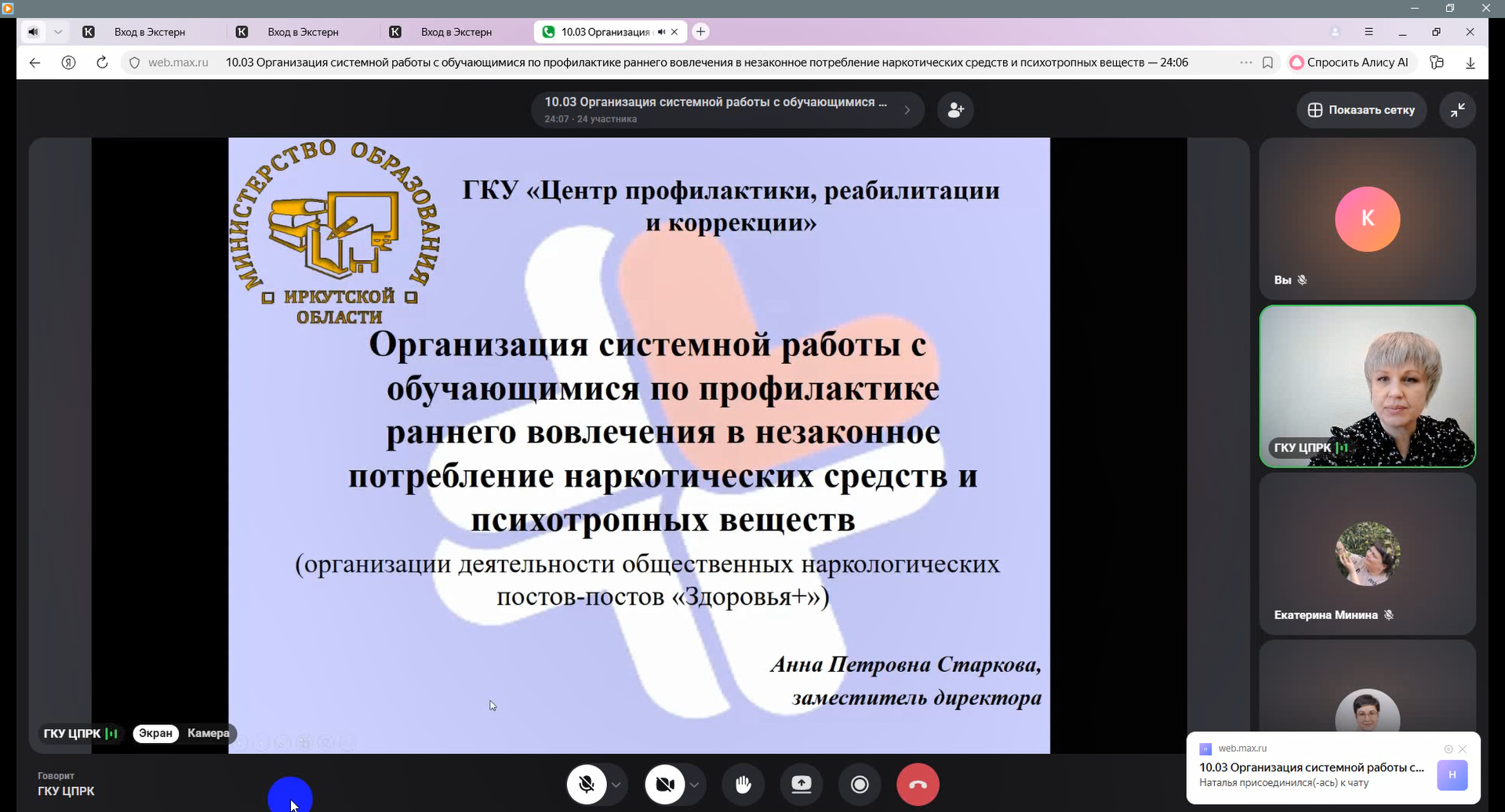This screenshot has height=812, width=1505.
Task: Open camera options dropdown arrow
Action: pos(694,785)
